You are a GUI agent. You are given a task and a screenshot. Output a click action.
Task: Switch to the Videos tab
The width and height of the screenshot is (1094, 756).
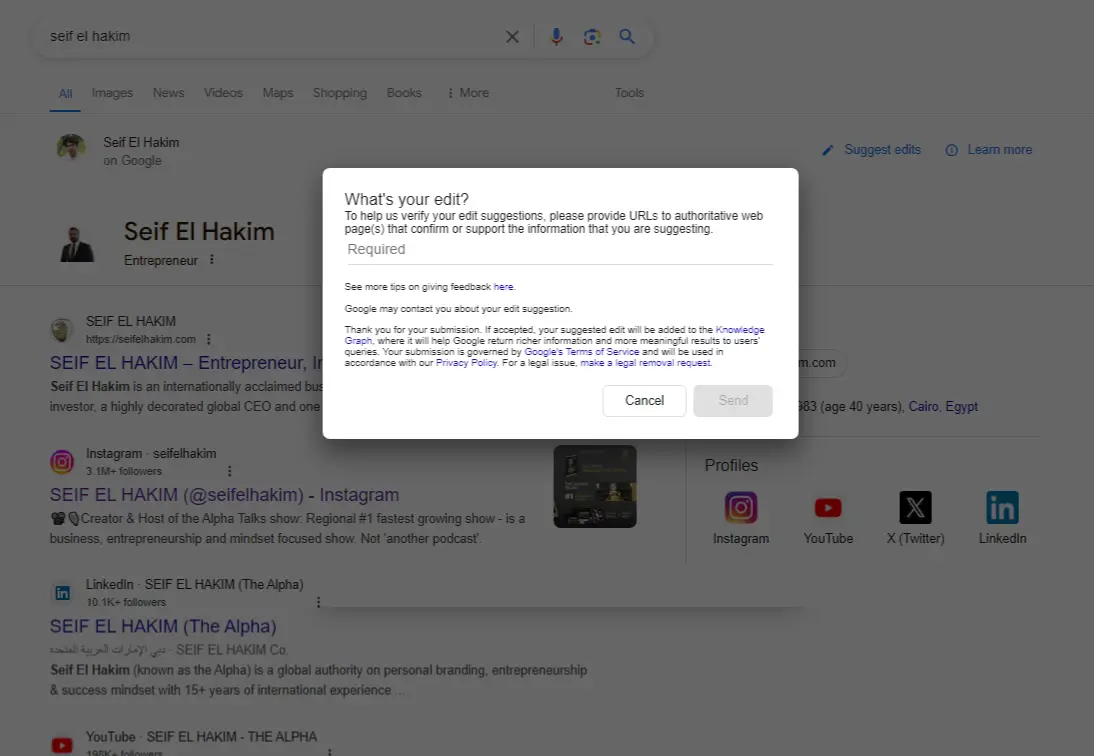(223, 93)
